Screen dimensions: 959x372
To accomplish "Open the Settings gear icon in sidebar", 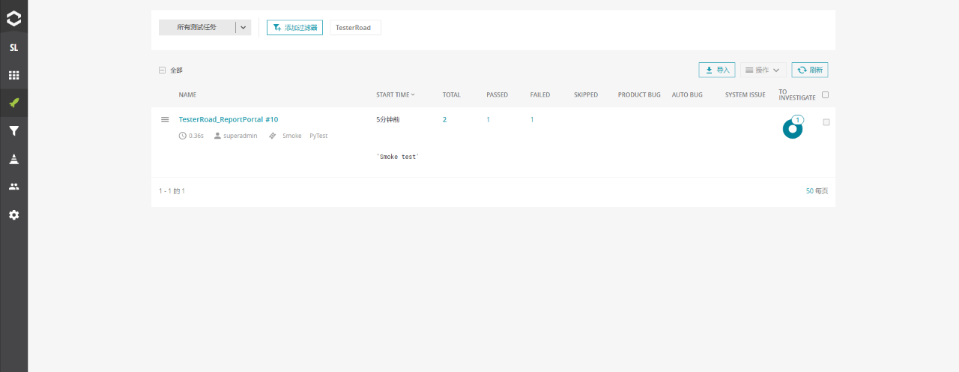I will (x=13, y=215).
